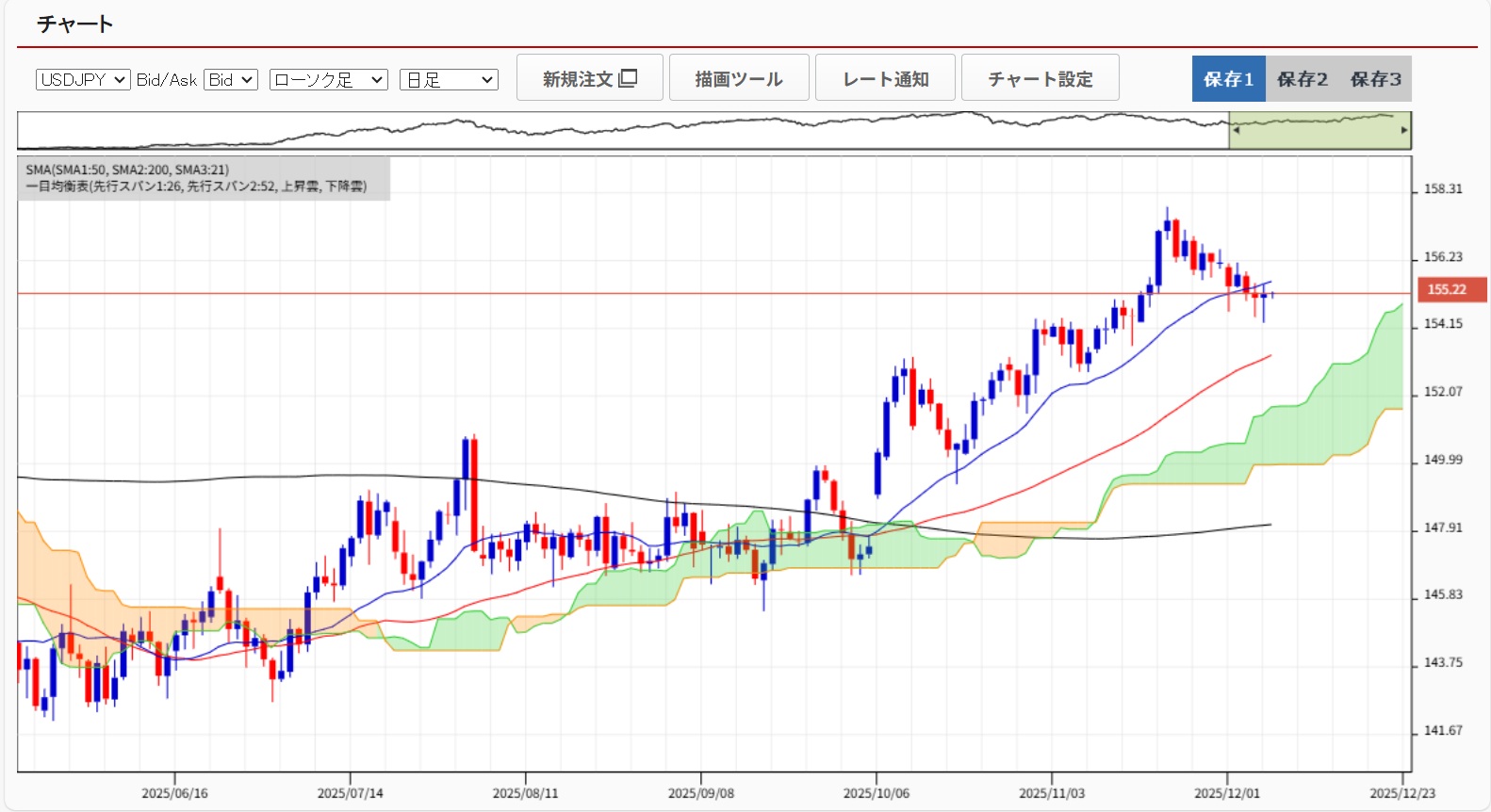Click the left arrow handle of navigator range
The width and height of the screenshot is (1491, 812).
coord(1237,130)
